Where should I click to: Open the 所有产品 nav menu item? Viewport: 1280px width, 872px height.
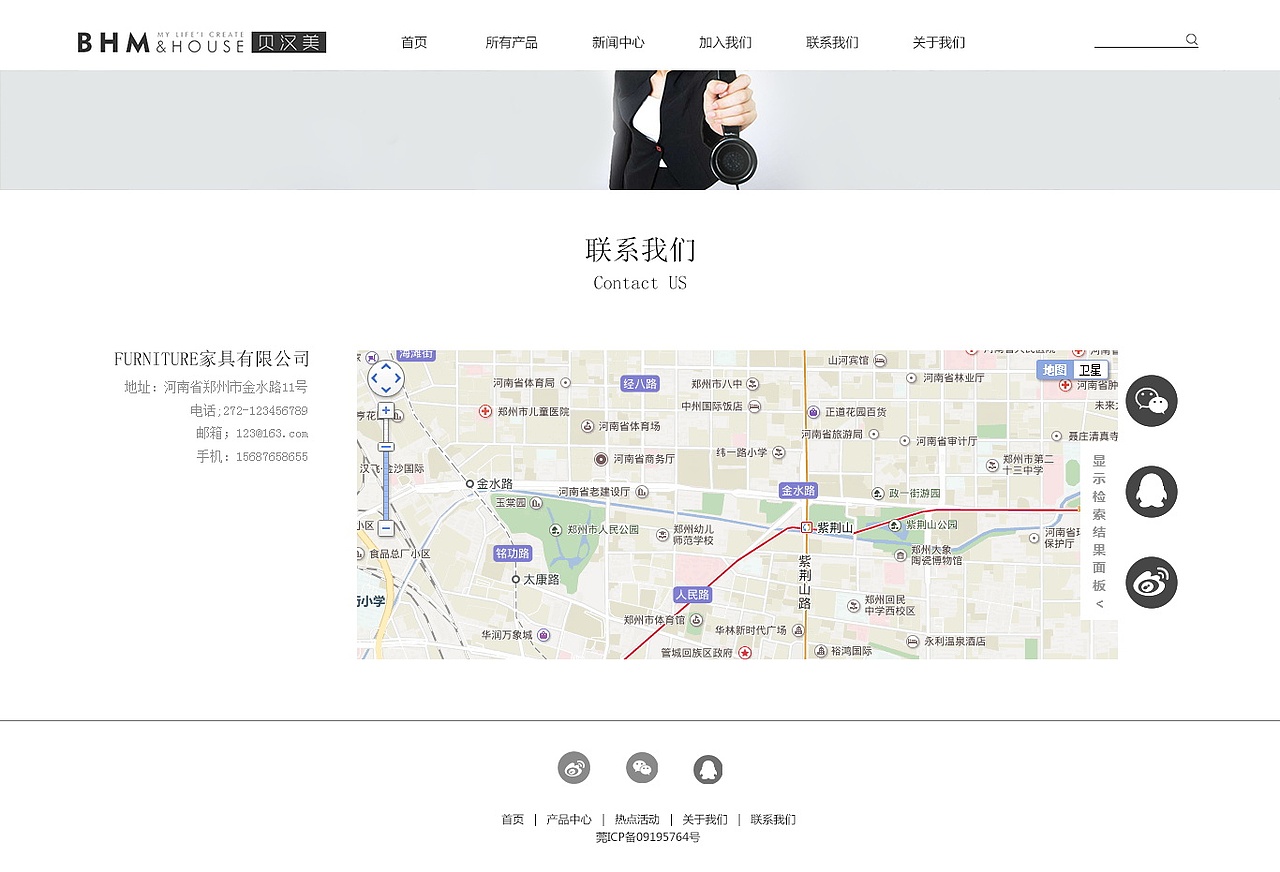click(511, 43)
